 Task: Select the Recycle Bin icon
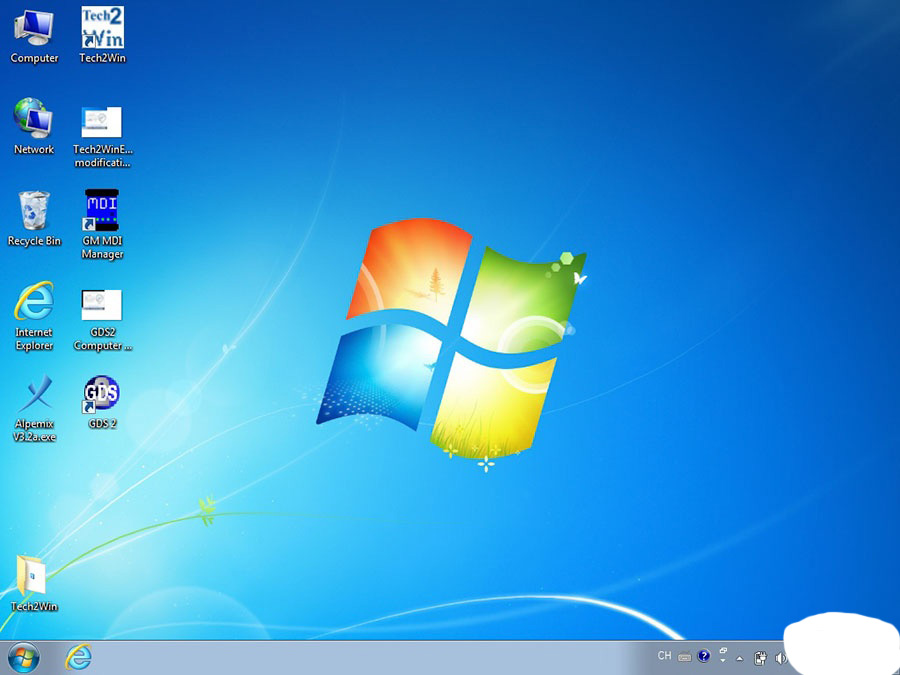point(34,219)
